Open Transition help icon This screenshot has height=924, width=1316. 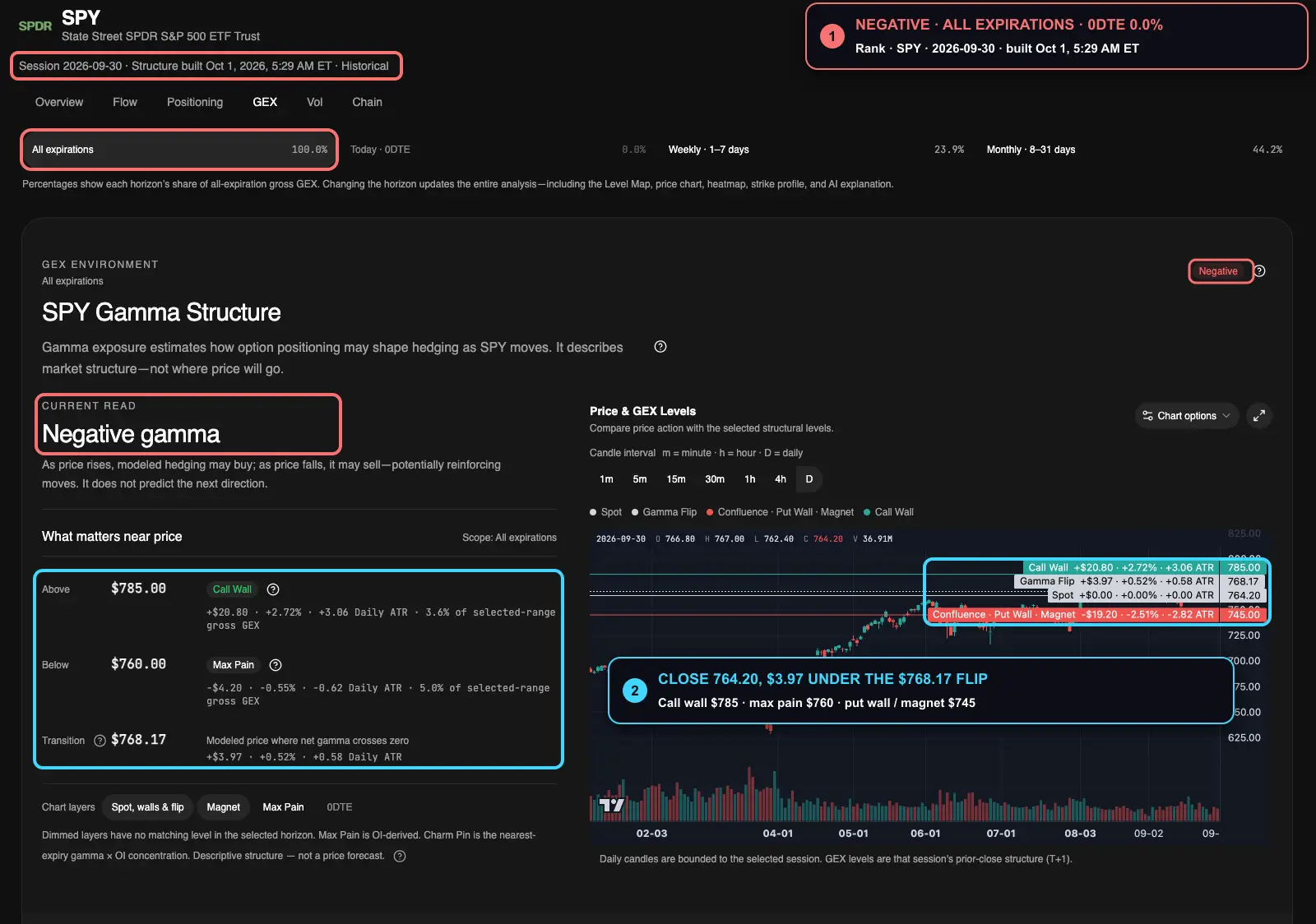(100, 741)
